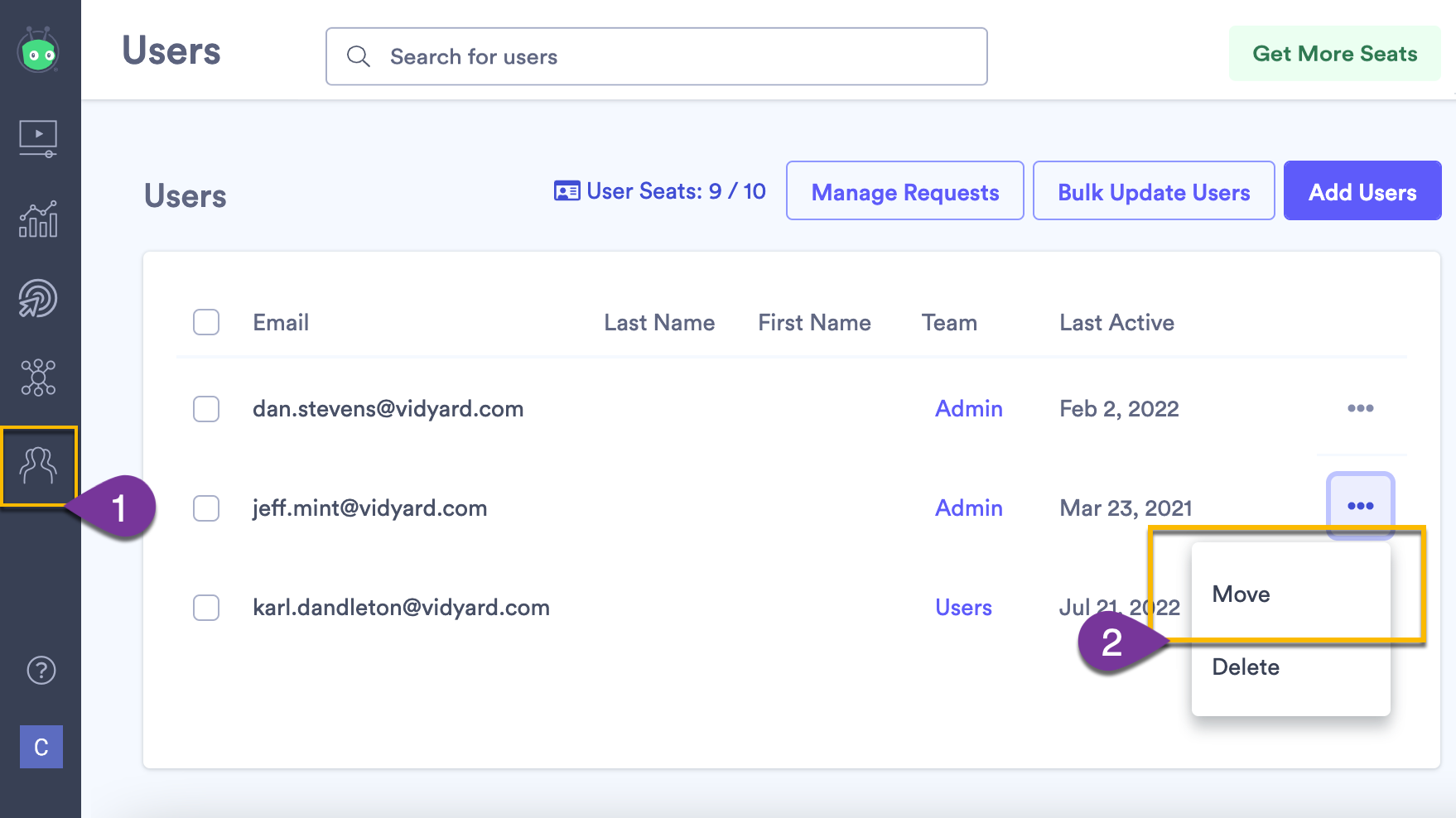This screenshot has width=1456, height=818.
Task: Select the email karl.dandleton@vidyard.com
Action: 401,608
